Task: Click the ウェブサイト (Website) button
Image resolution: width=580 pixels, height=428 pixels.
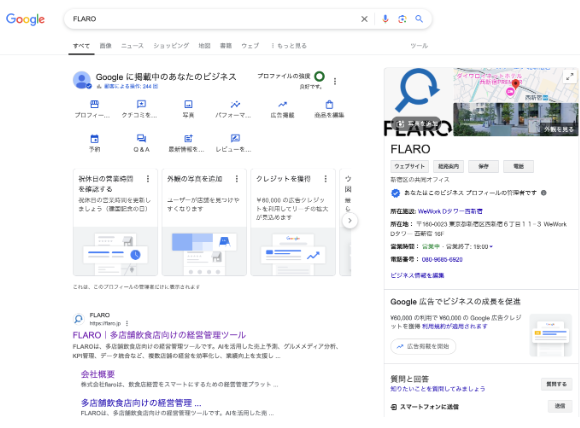Action: pyautogui.click(x=409, y=166)
